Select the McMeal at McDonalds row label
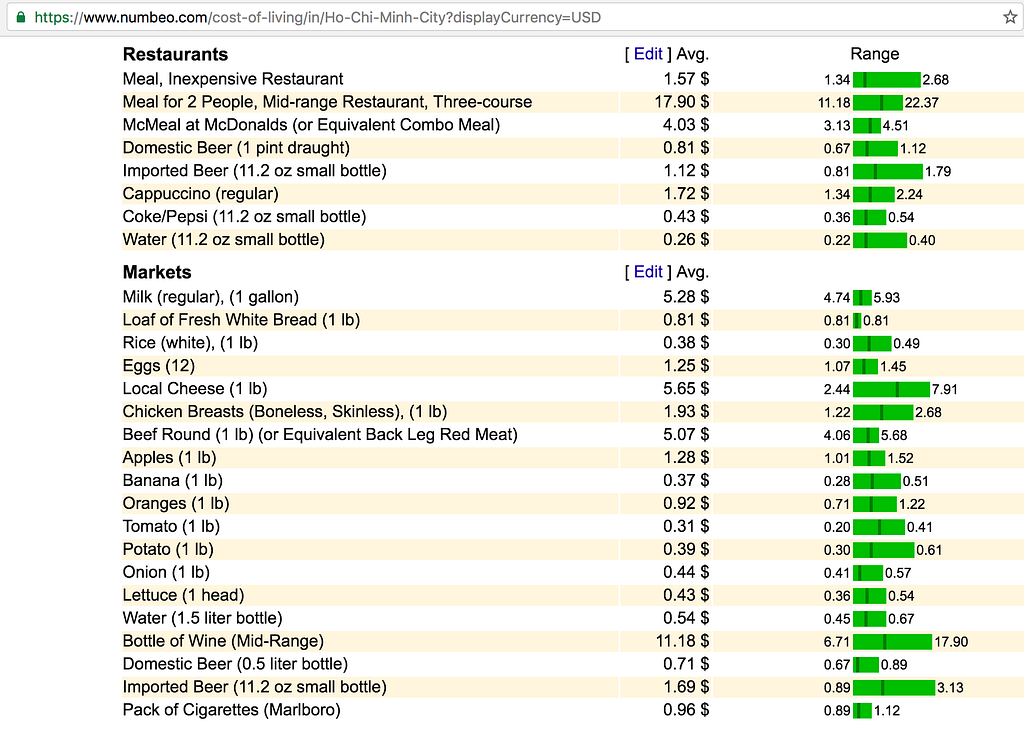1024x730 pixels. coord(311,125)
